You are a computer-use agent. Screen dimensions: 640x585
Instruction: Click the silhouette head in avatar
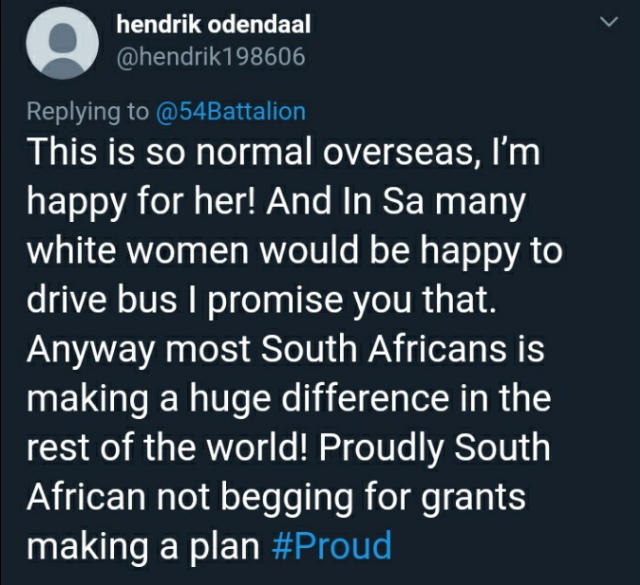(63, 37)
